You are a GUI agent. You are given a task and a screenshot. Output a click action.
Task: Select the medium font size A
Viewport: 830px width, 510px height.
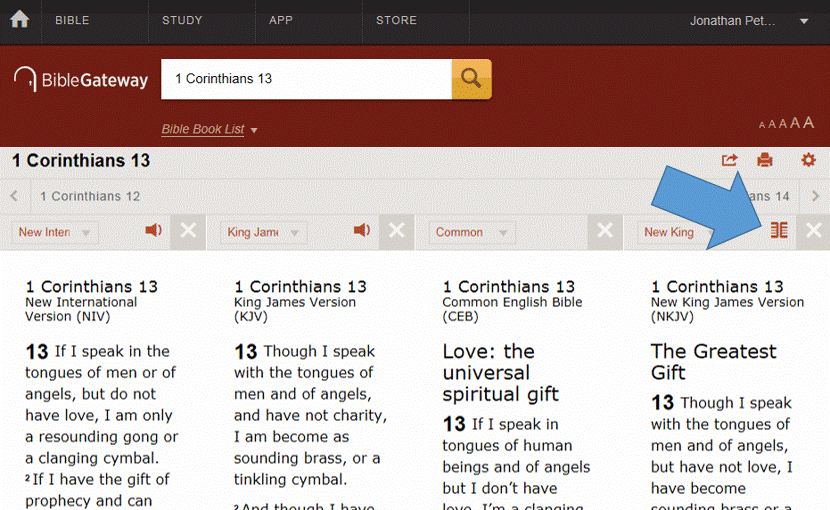coord(783,124)
